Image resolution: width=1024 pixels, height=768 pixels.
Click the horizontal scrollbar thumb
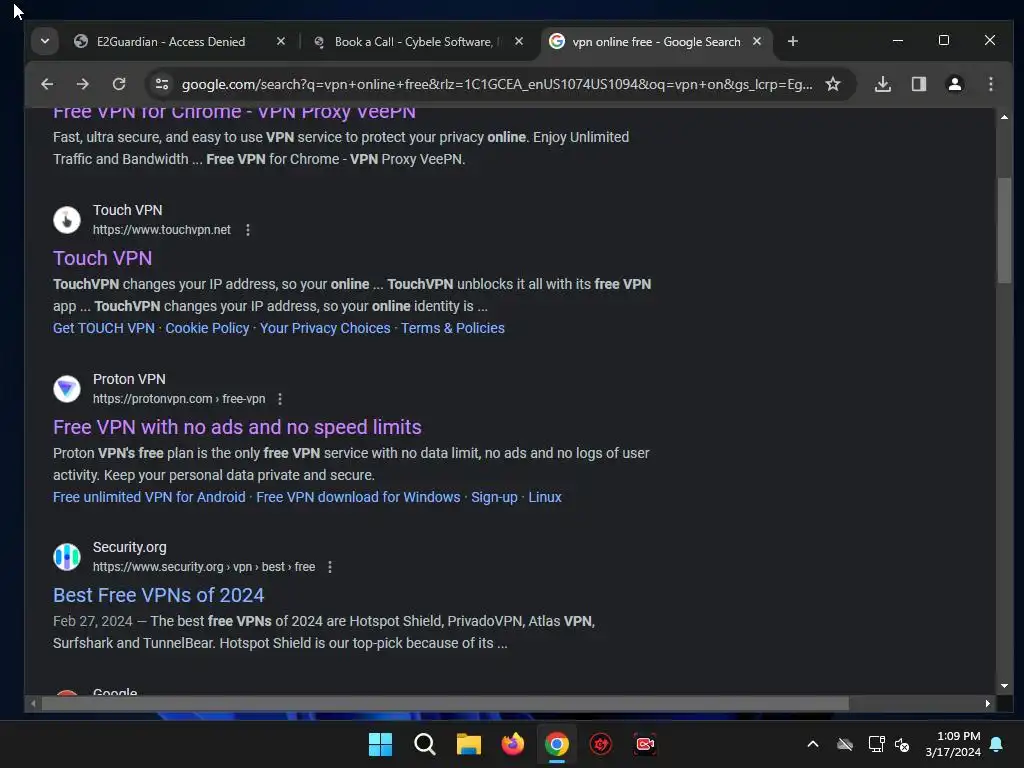click(x=445, y=703)
